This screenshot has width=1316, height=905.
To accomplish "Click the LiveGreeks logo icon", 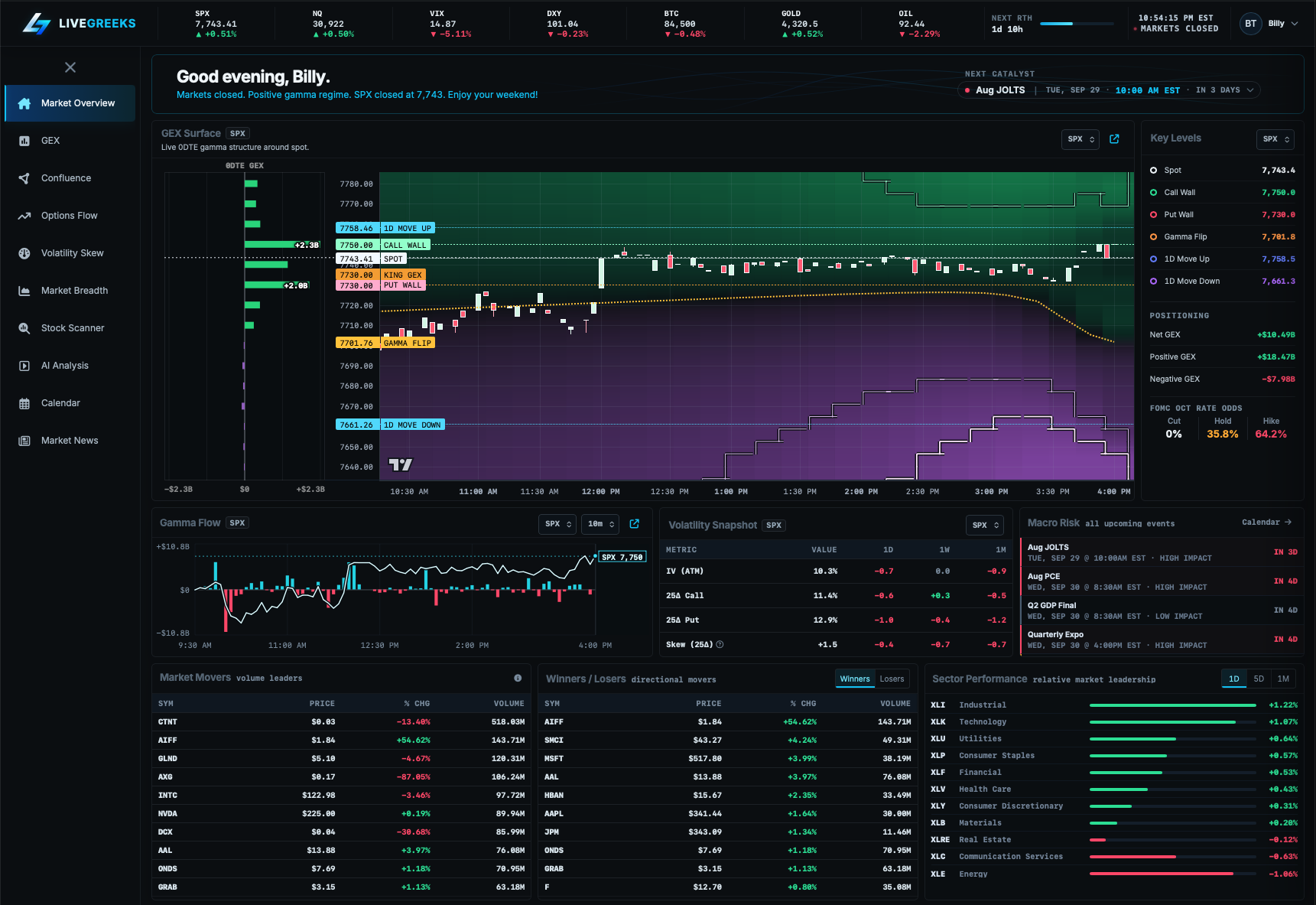I will coord(36,24).
